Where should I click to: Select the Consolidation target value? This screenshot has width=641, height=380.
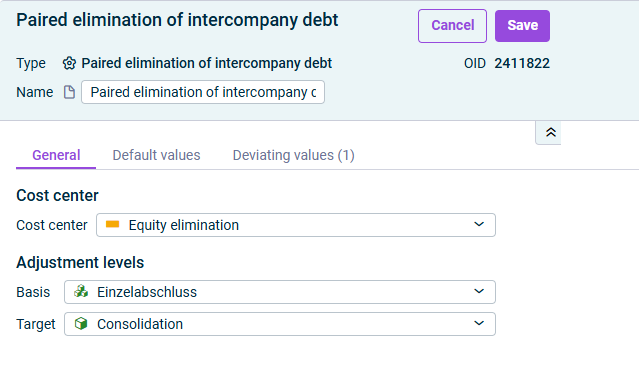pyautogui.click(x=140, y=324)
